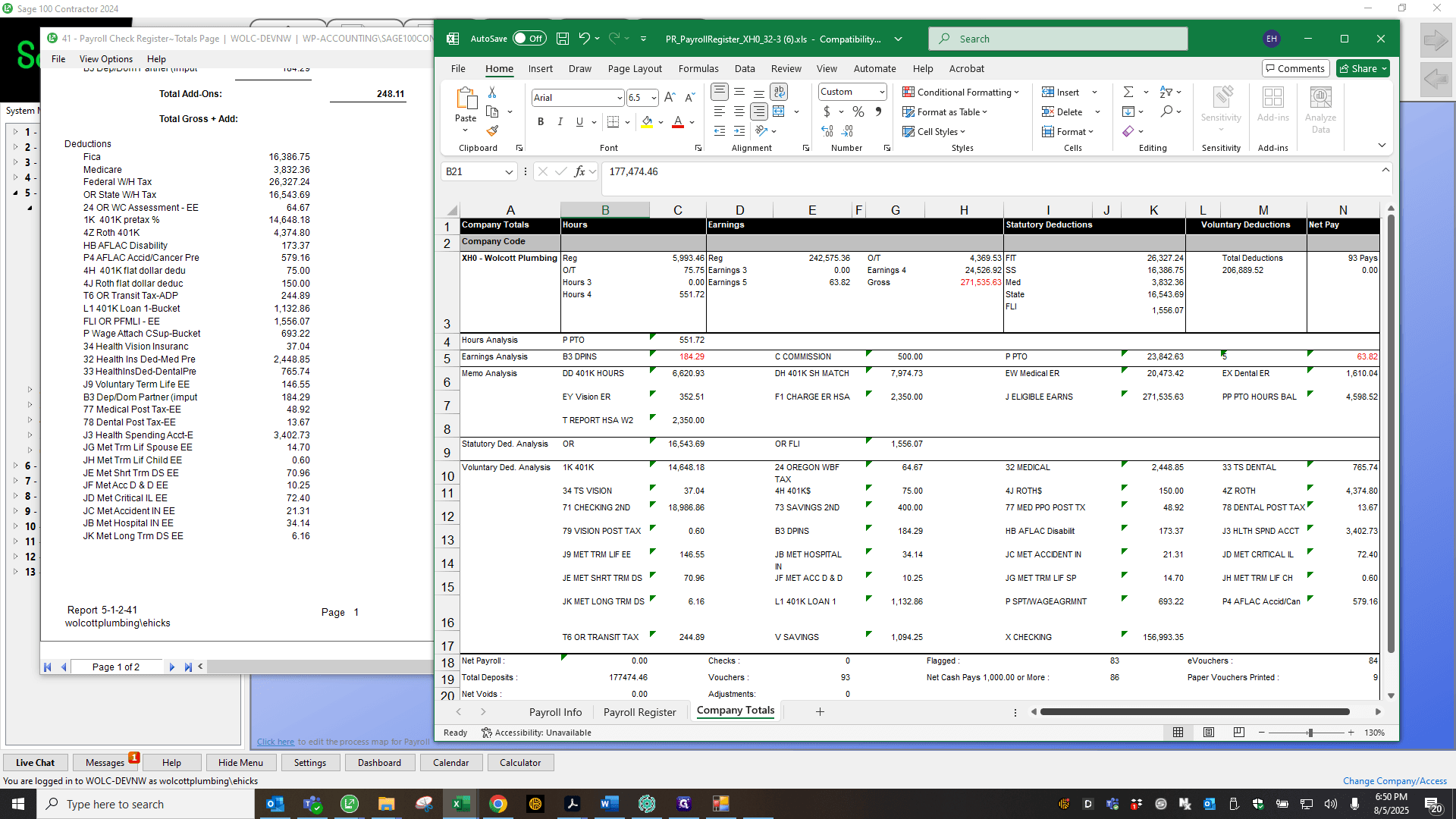Click the Undo icon in title bar
The width and height of the screenshot is (1456, 819).
pyautogui.click(x=584, y=38)
